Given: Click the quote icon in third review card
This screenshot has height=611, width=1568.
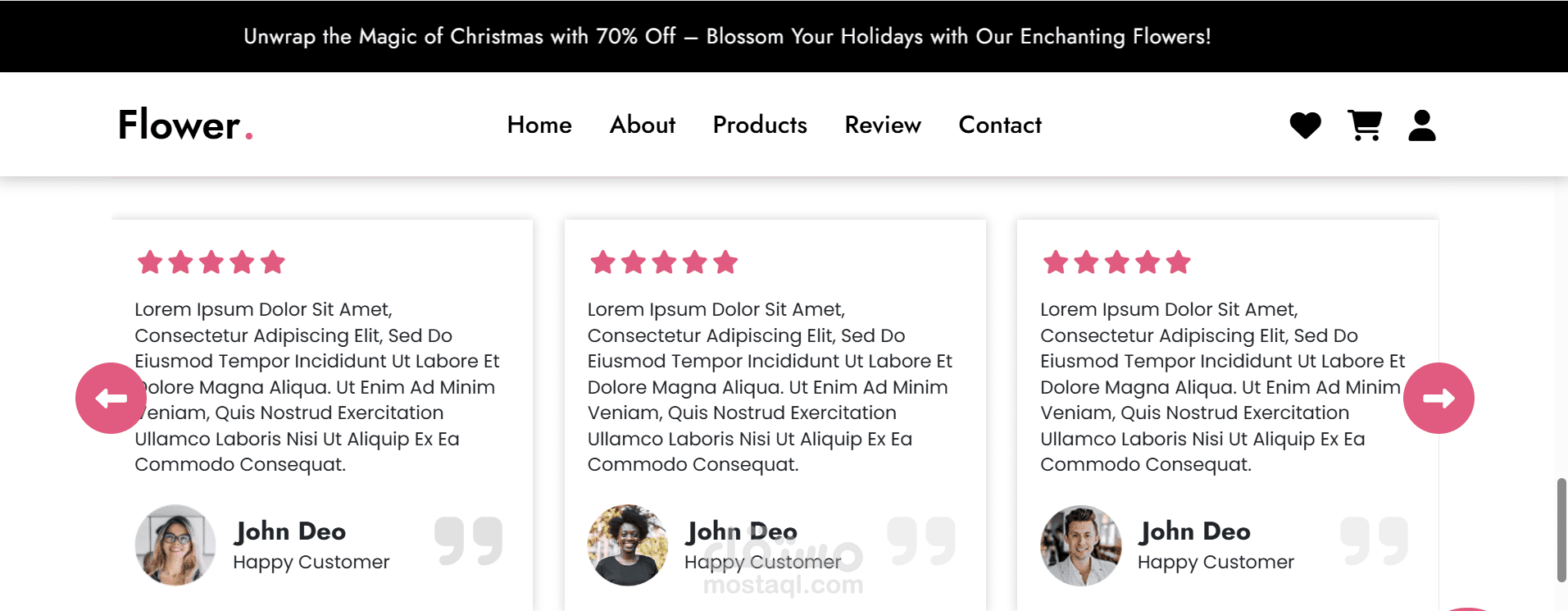Looking at the screenshot, I should (1374, 540).
